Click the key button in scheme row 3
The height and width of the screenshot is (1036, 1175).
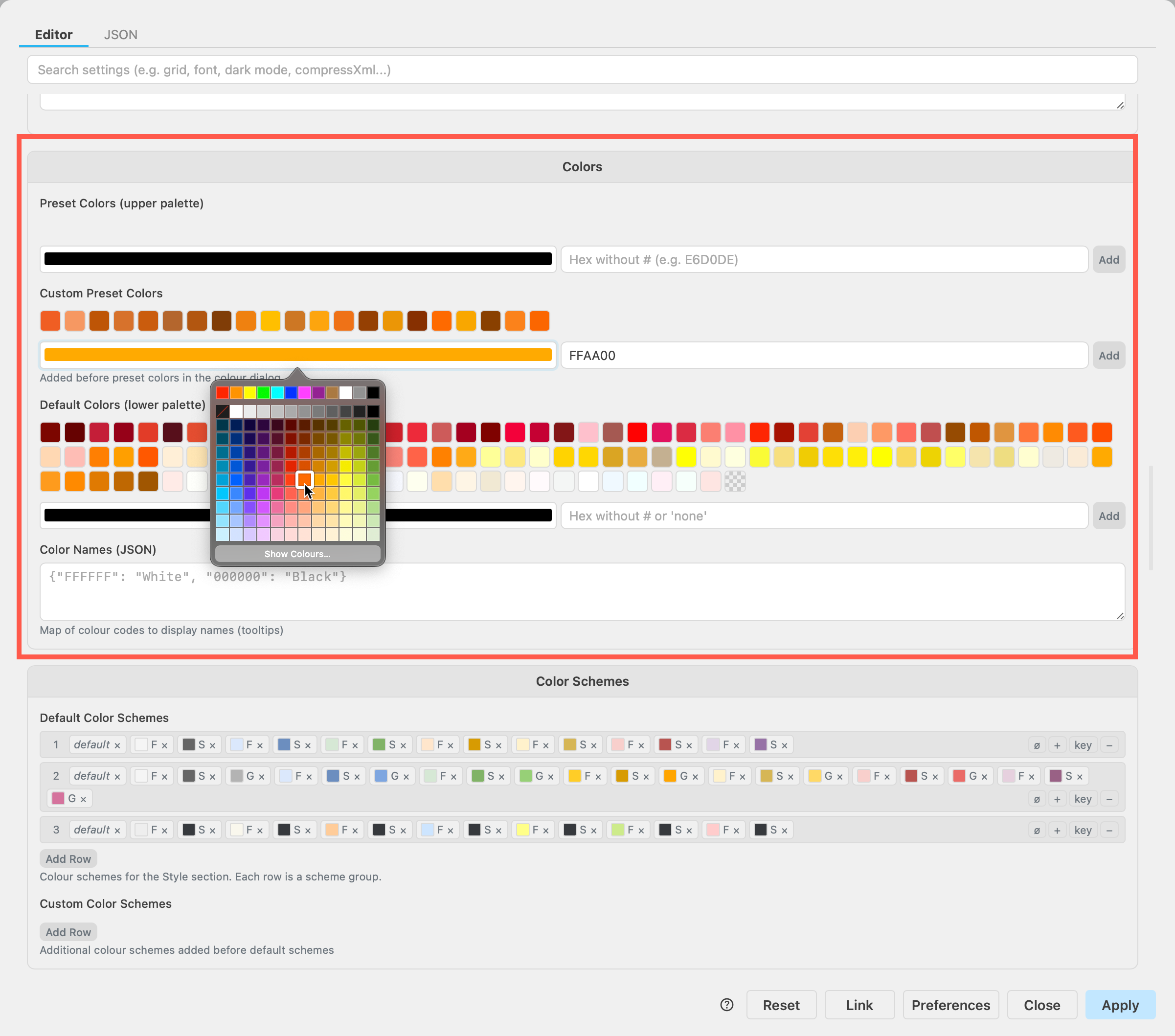1083,830
